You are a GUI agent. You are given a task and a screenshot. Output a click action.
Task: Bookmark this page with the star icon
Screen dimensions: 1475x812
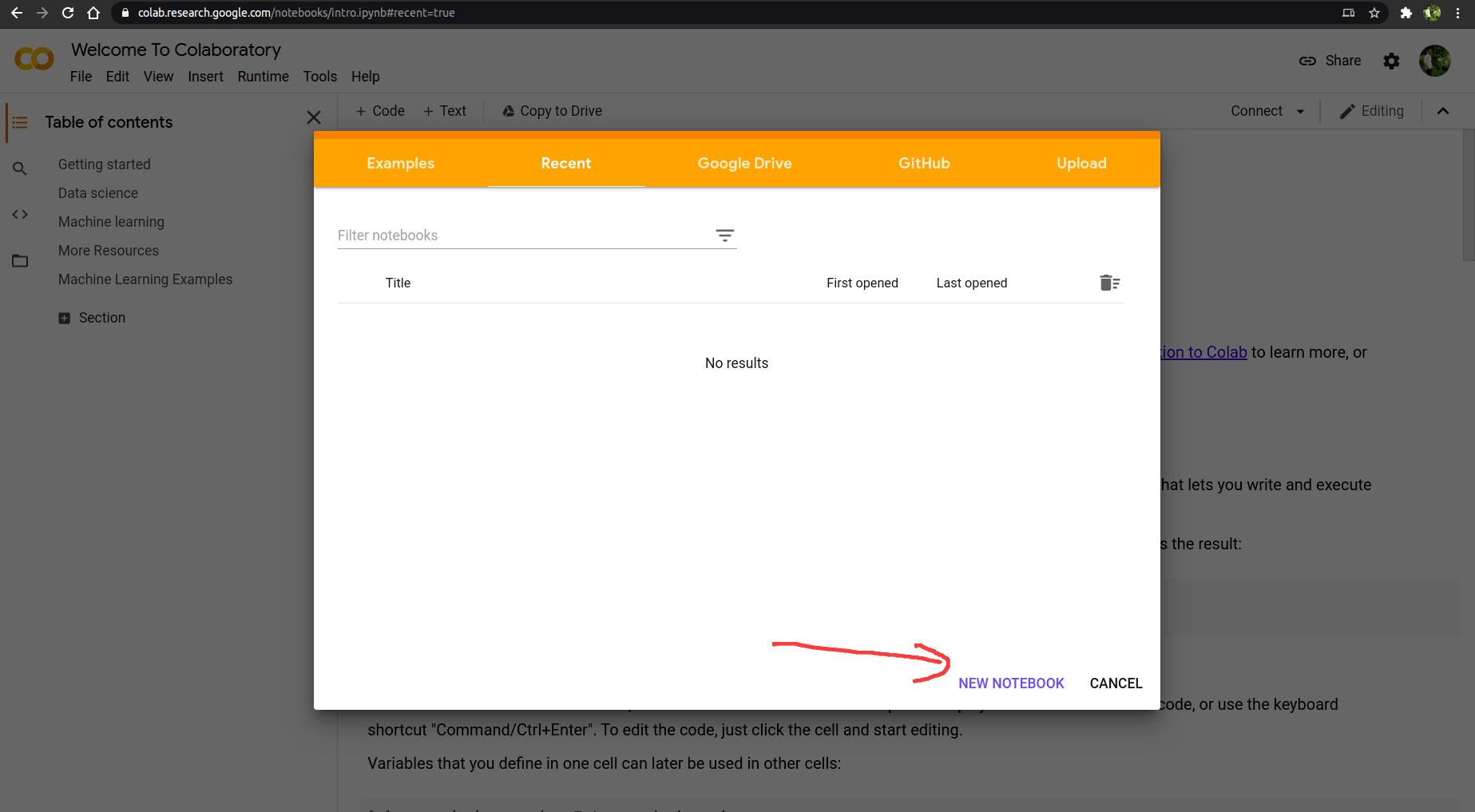point(1374,13)
